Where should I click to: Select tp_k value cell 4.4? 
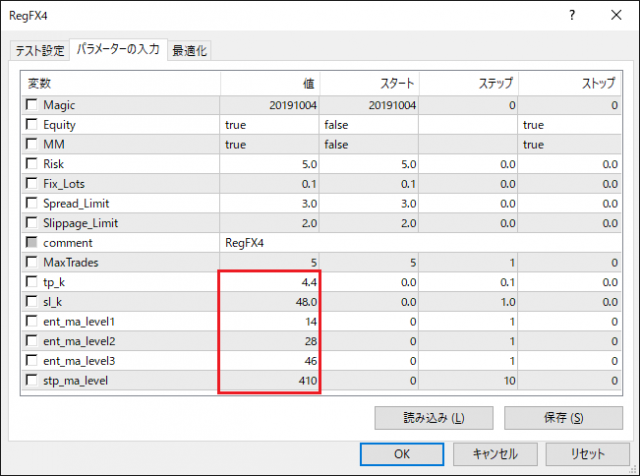click(x=269, y=282)
